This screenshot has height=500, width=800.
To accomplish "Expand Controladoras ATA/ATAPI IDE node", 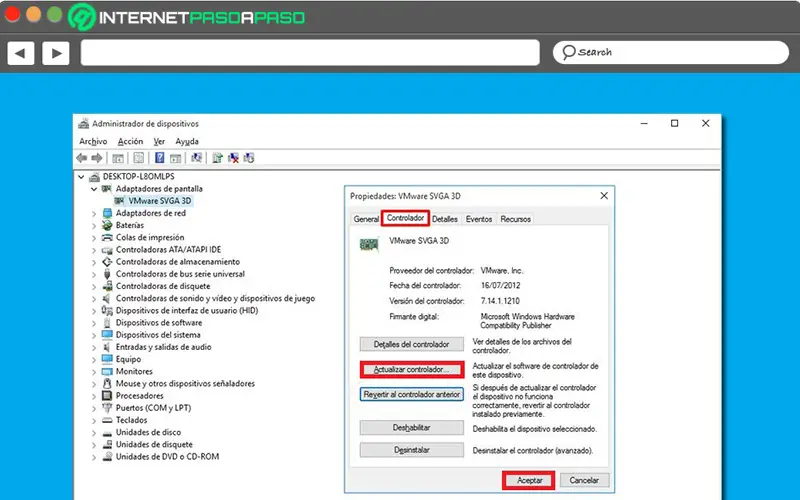I will [x=94, y=250].
